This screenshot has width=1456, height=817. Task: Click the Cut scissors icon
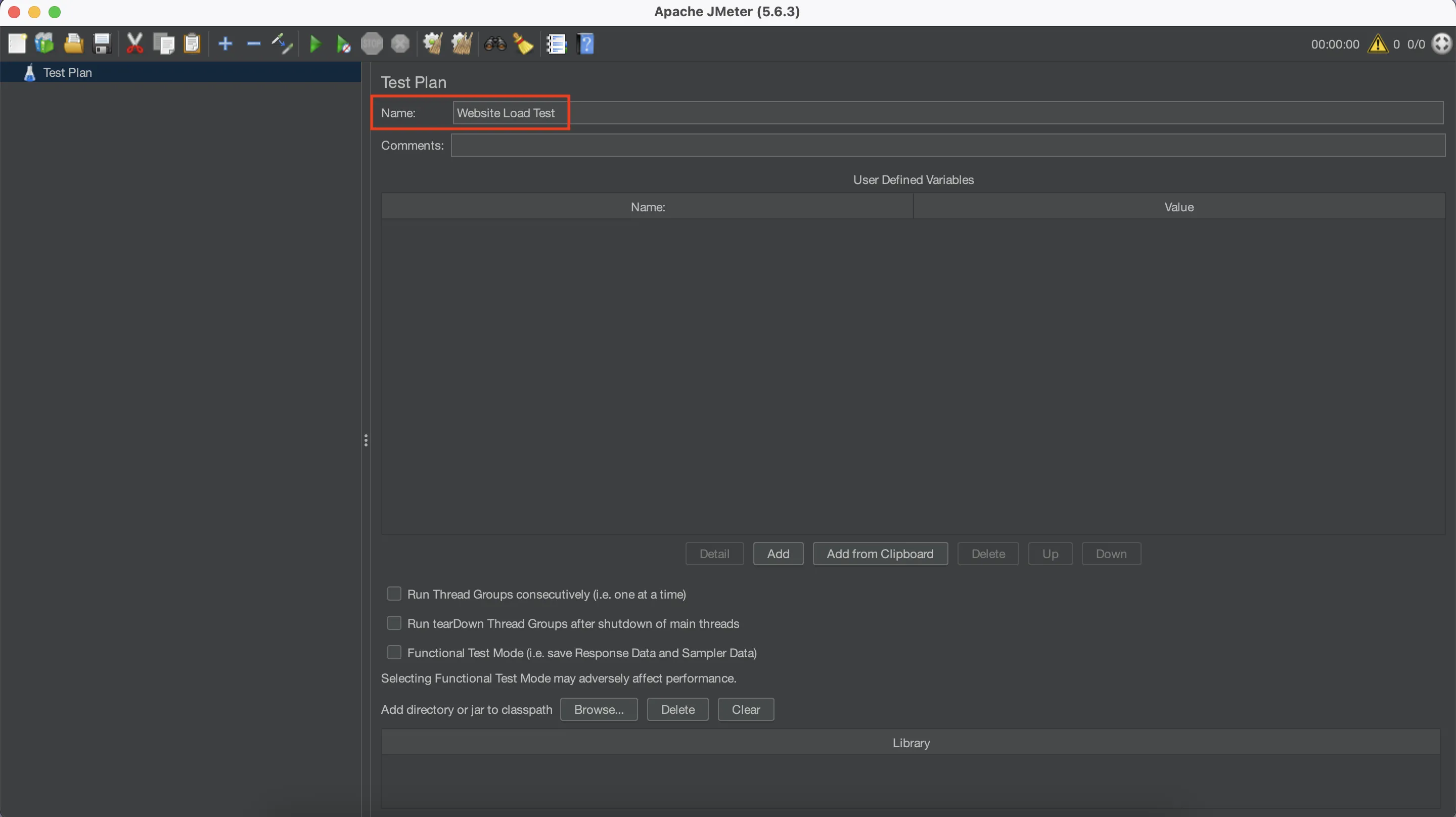pos(134,43)
